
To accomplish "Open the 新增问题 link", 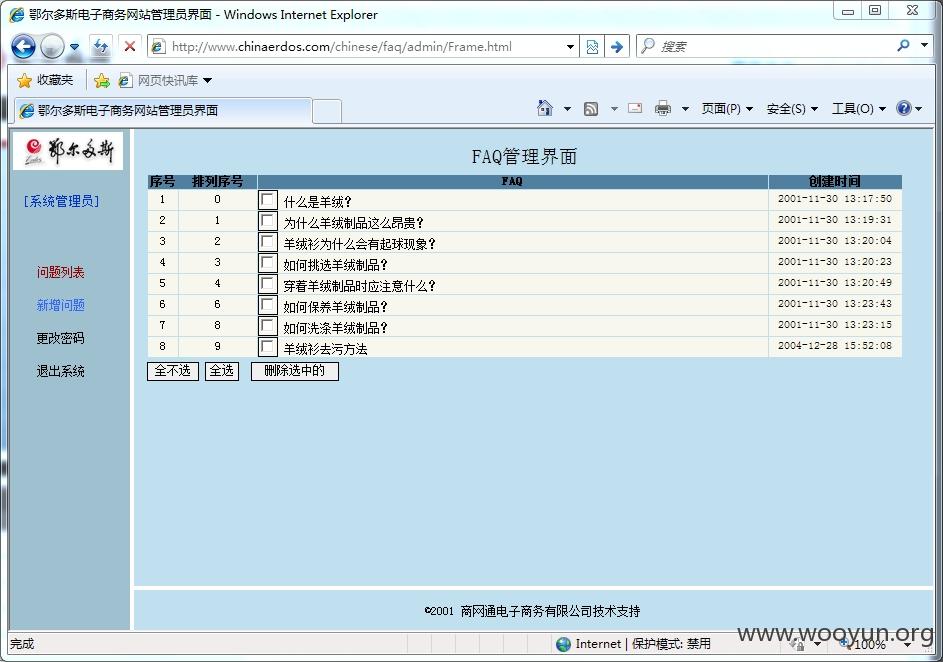I will pos(60,305).
